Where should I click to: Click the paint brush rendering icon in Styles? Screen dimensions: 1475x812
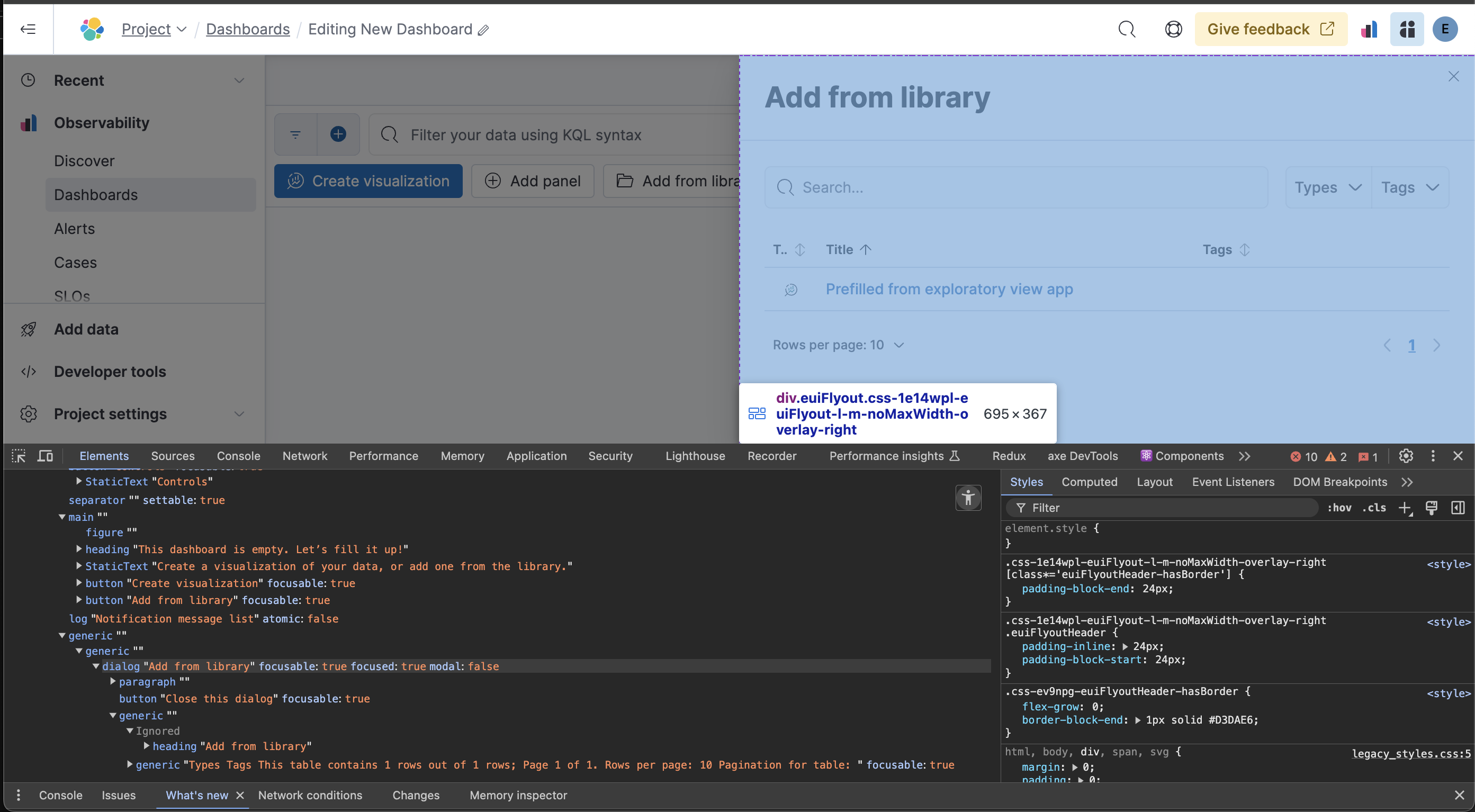point(1432,508)
